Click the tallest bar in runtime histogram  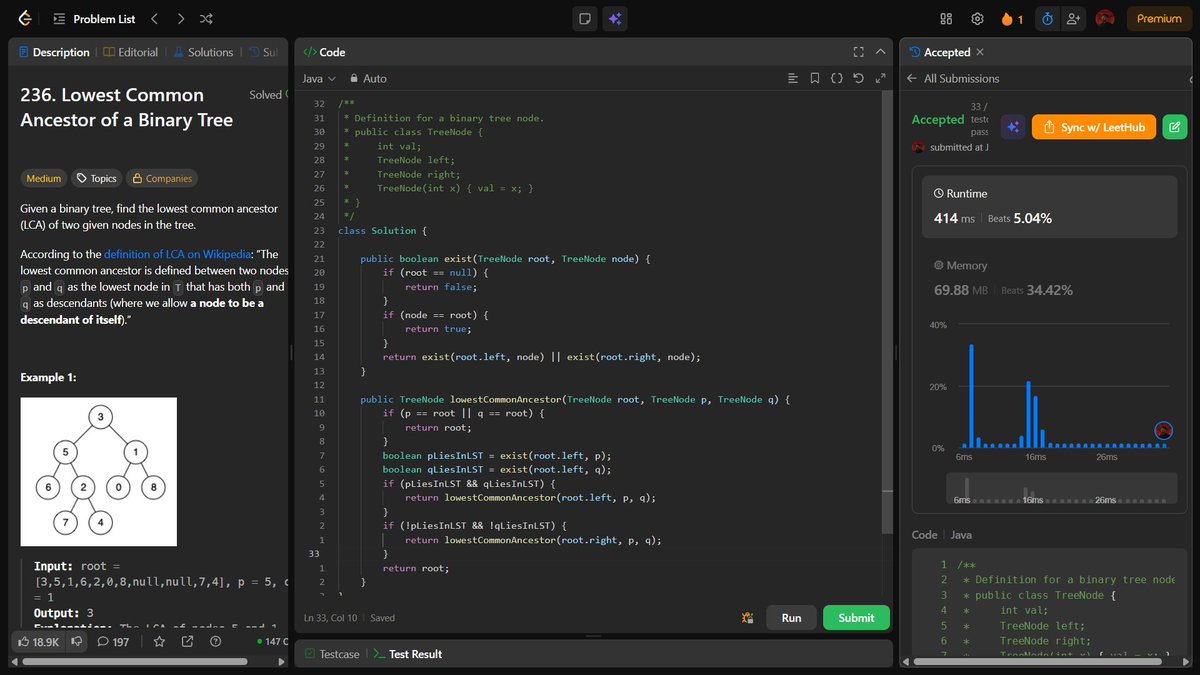970,395
